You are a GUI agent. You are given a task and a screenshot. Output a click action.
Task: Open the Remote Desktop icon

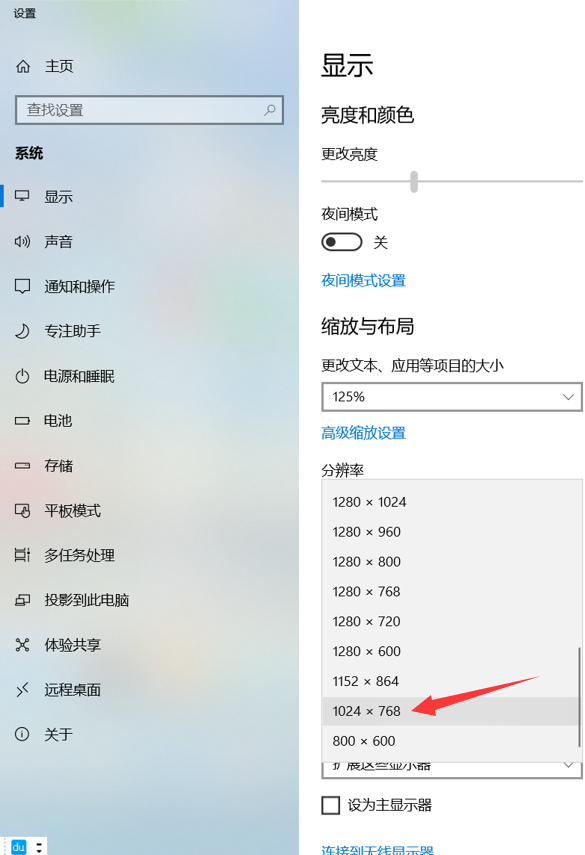coord(22,690)
